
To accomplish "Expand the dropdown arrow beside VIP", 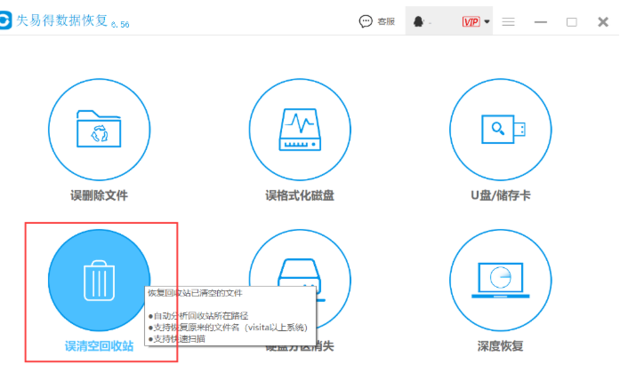I will pyautogui.click(x=487, y=22).
